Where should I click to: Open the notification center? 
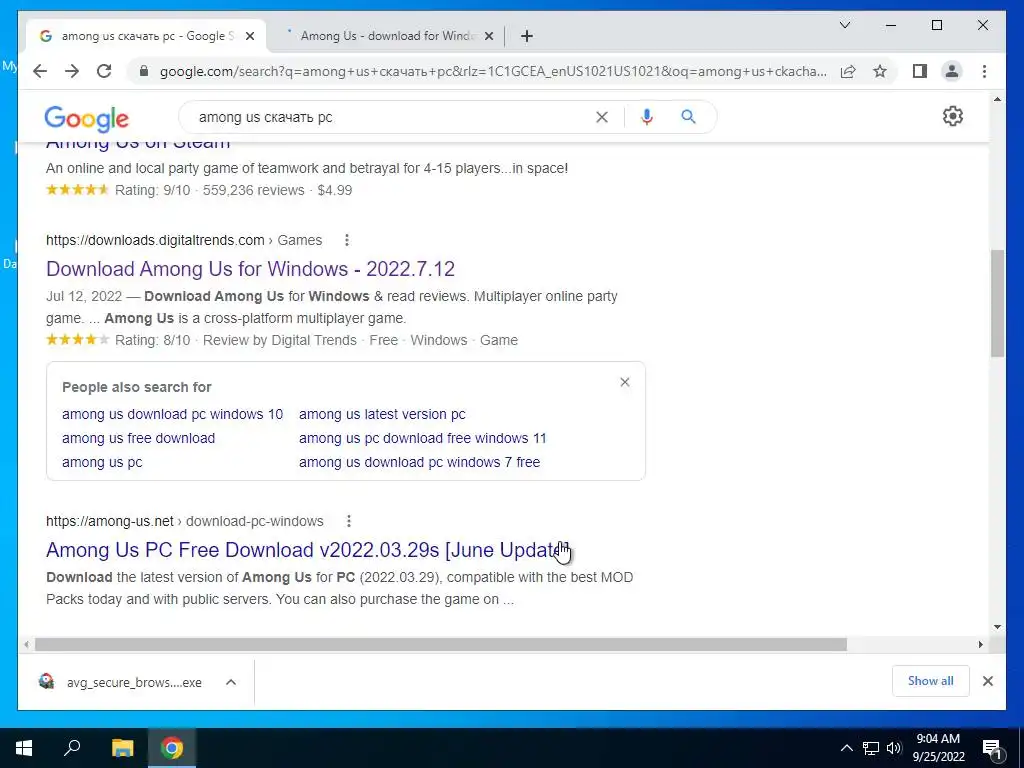(992, 748)
